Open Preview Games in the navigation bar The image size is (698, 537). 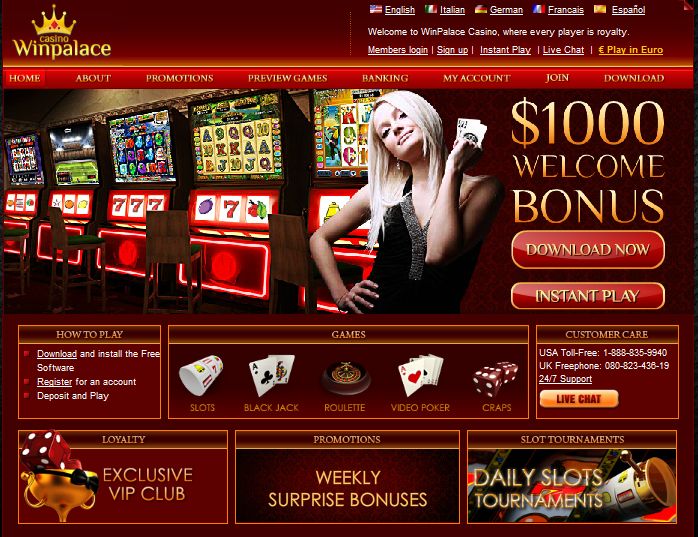[288, 78]
